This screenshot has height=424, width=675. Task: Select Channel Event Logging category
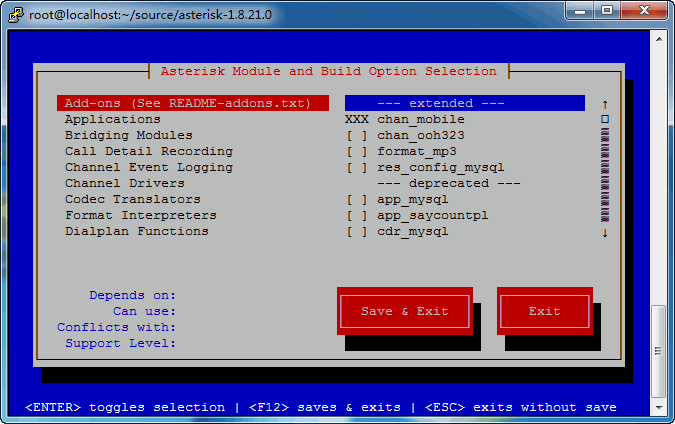click(x=149, y=167)
